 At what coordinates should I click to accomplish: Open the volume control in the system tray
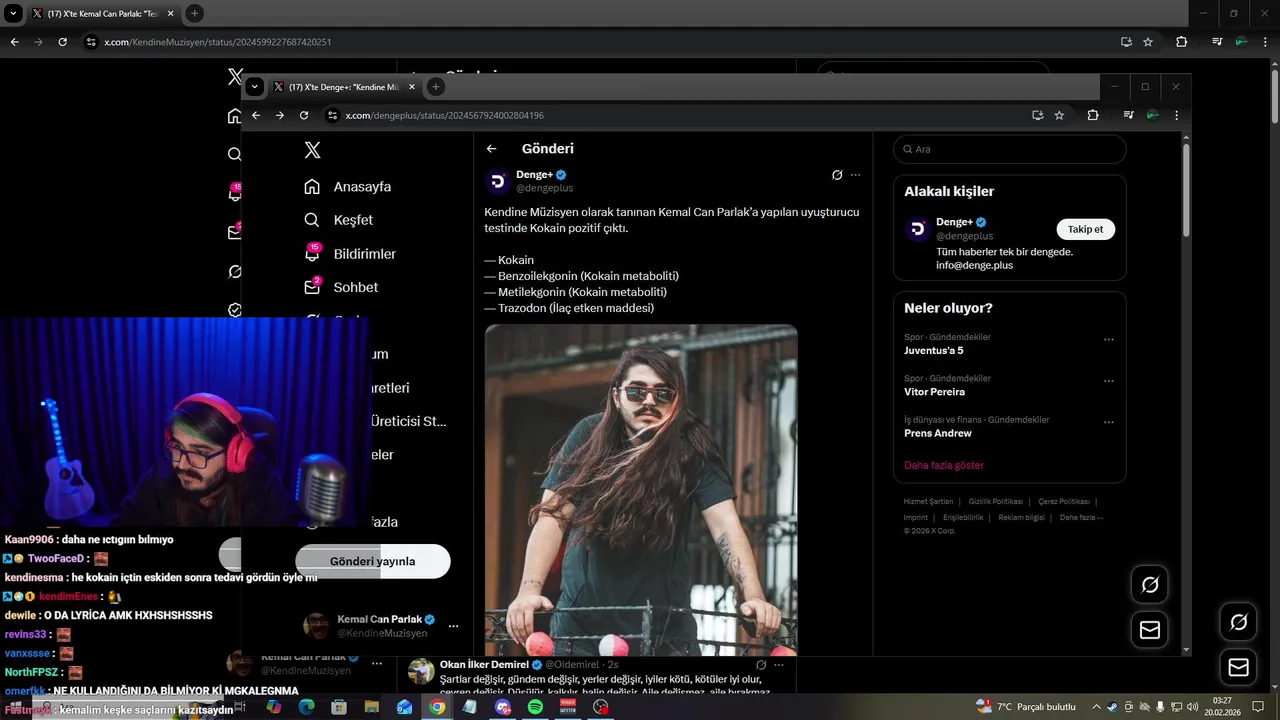pos(1192,707)
